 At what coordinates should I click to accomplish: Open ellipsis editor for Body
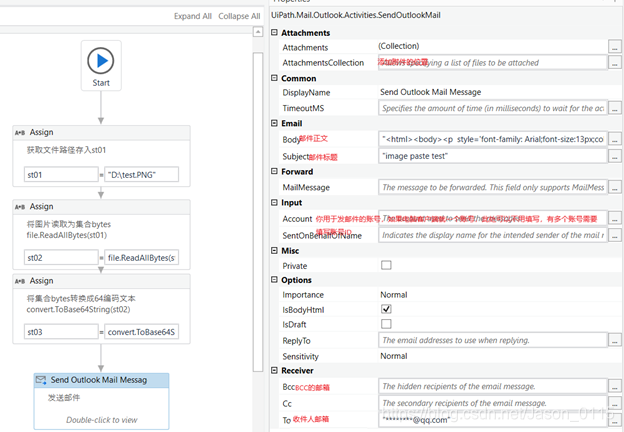[615, 139]
